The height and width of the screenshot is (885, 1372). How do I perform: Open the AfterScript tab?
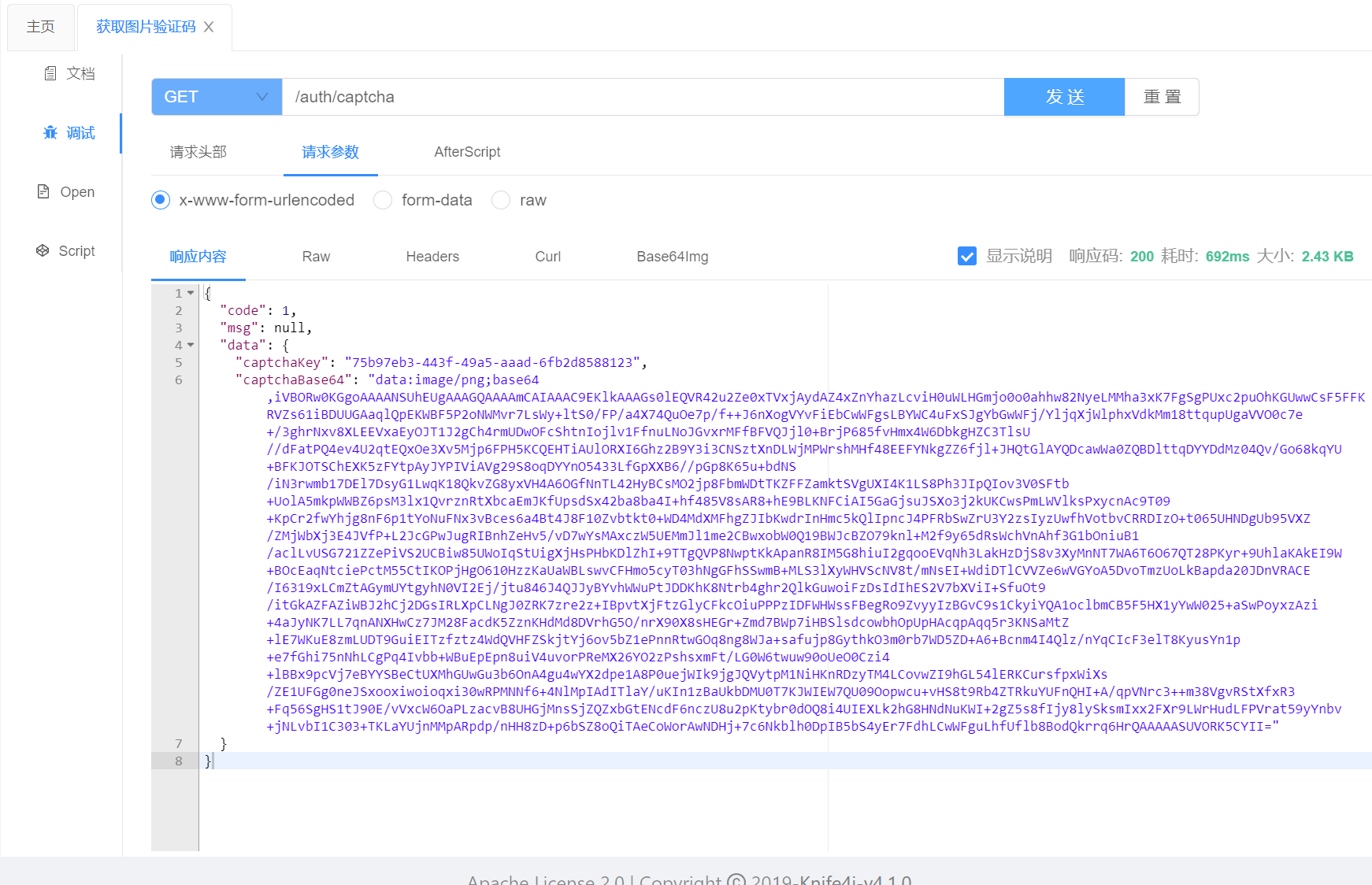coord(467,152)
